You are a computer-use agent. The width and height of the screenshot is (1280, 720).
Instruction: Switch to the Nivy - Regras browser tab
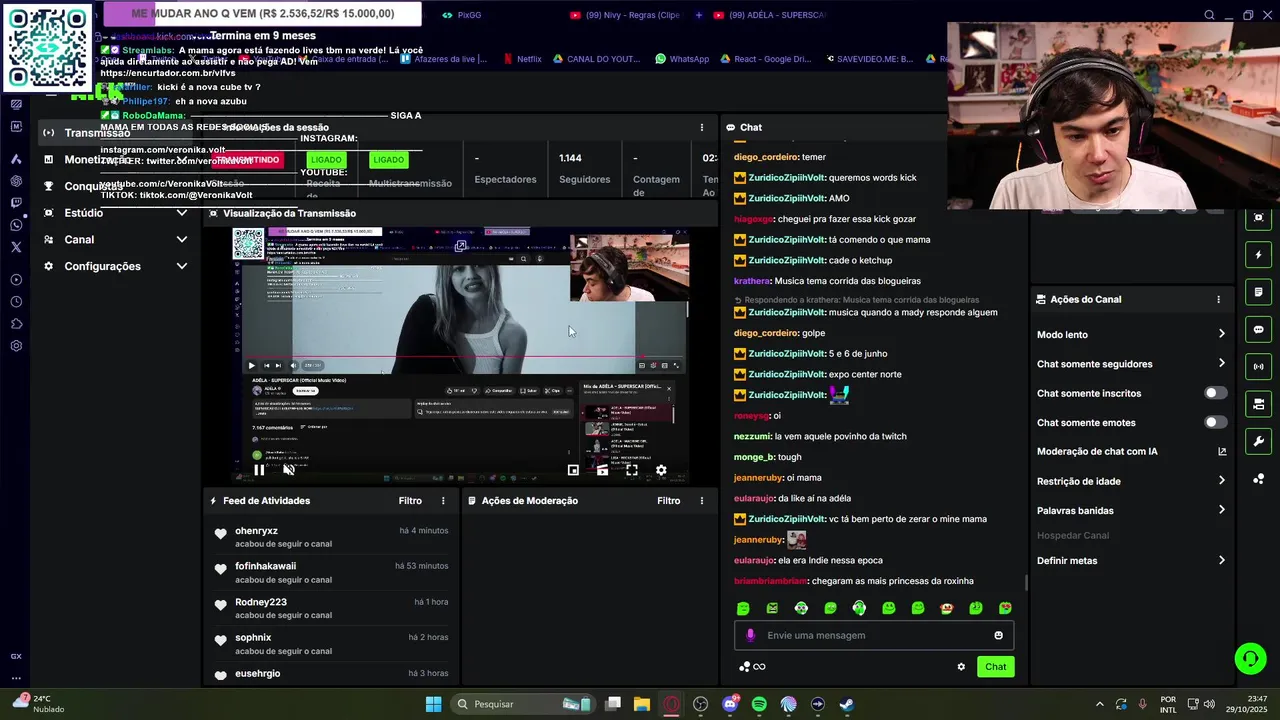point(625,15)
